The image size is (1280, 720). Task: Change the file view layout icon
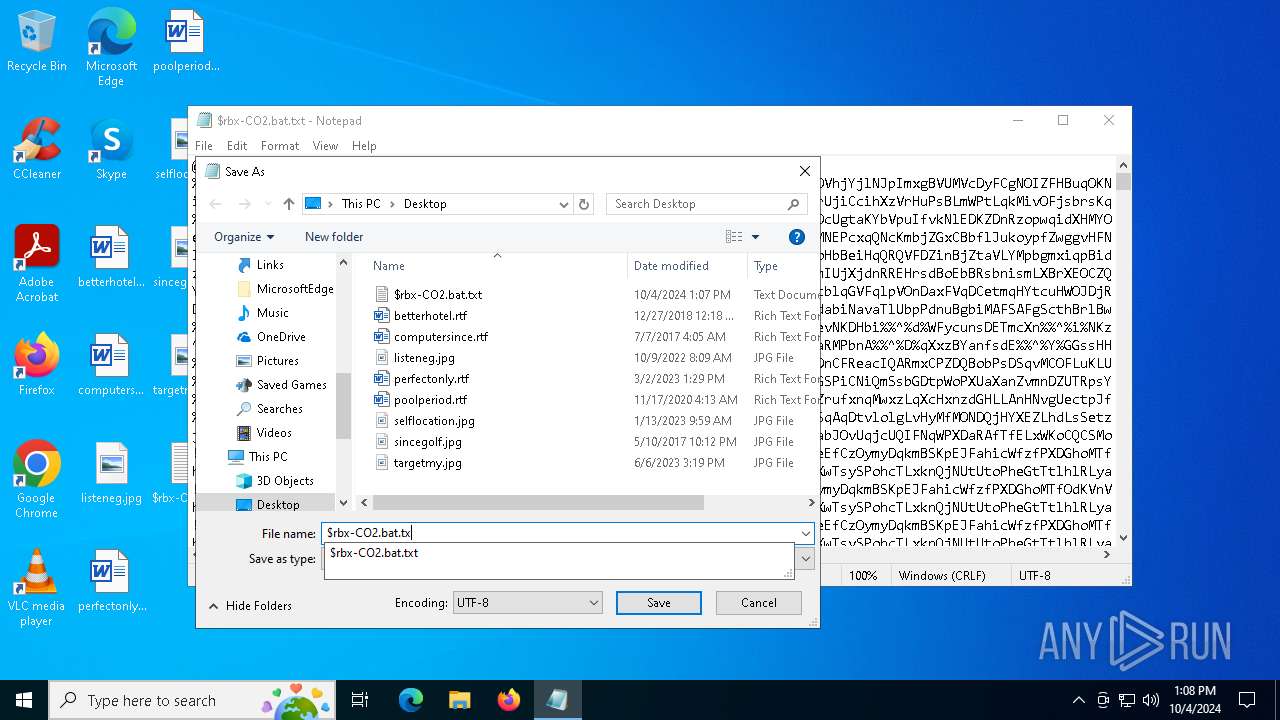pyautogui.click(x=734, y=237)
